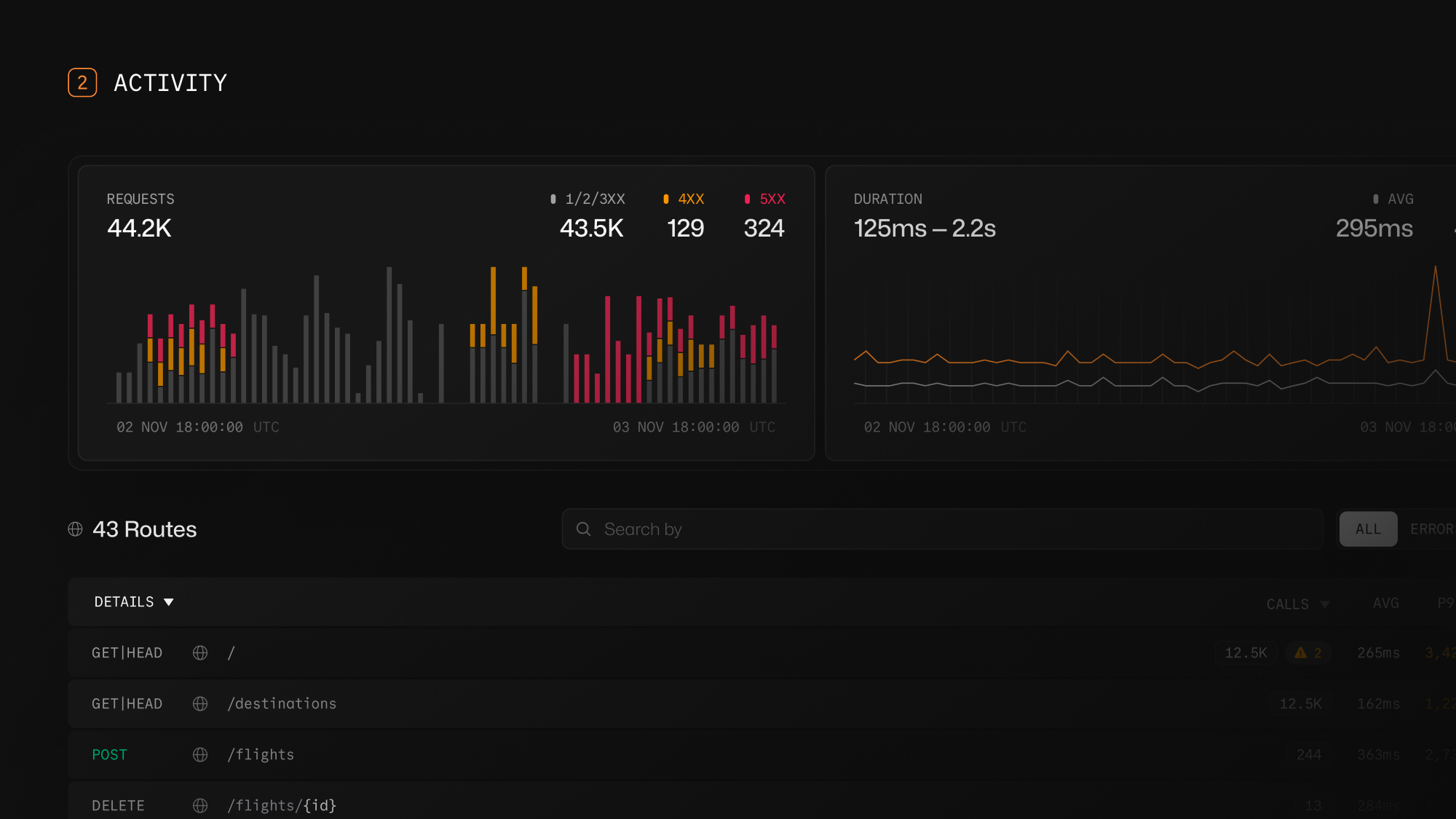
Task: Switch to the ERROR filter tab
Action: [x=1431, y=529]
